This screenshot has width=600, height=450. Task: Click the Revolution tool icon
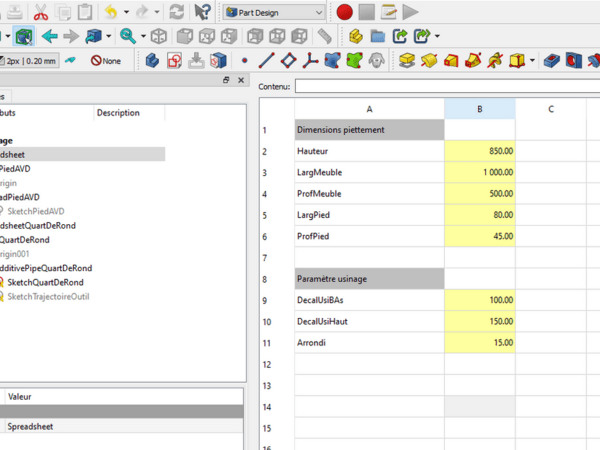[x=429, y=61]
